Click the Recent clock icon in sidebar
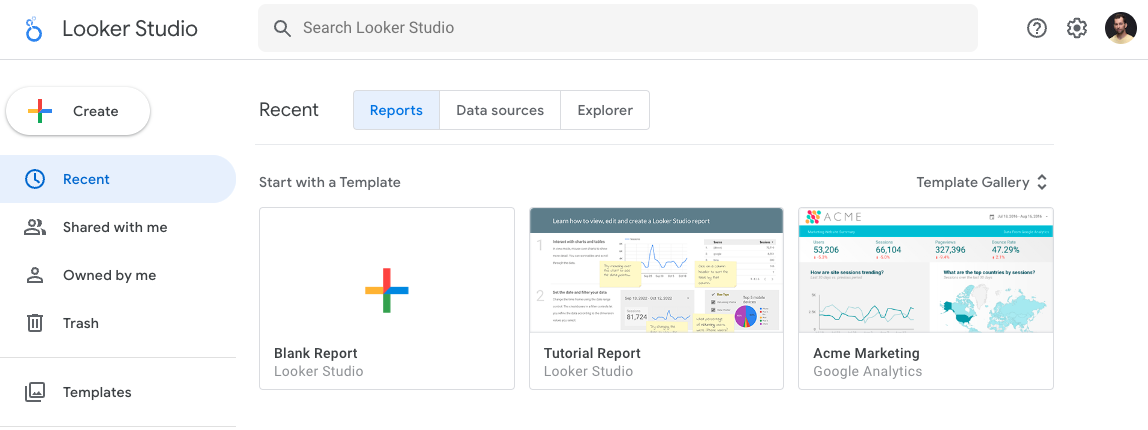Viewport: 1148px width, 430px height. [x=35, y=179]
